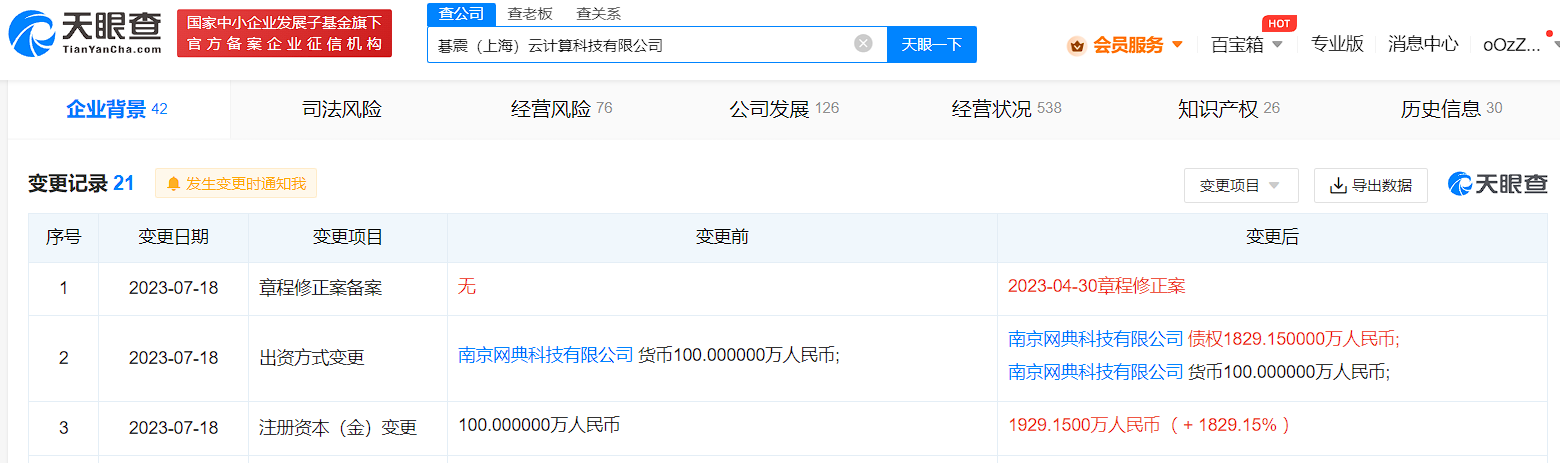The image size is (1560, 463).
Task: Go to the 专业版 professional version
Action: point(1337,44)
